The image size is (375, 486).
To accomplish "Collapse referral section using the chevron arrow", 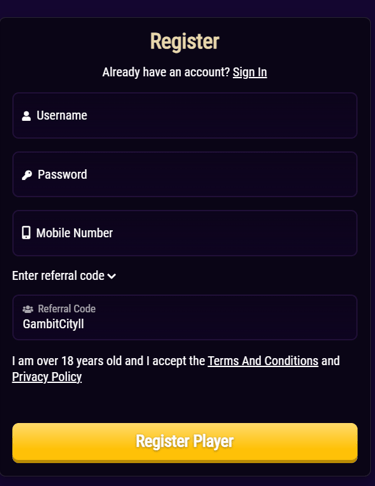I will click(x=112, y=276).
